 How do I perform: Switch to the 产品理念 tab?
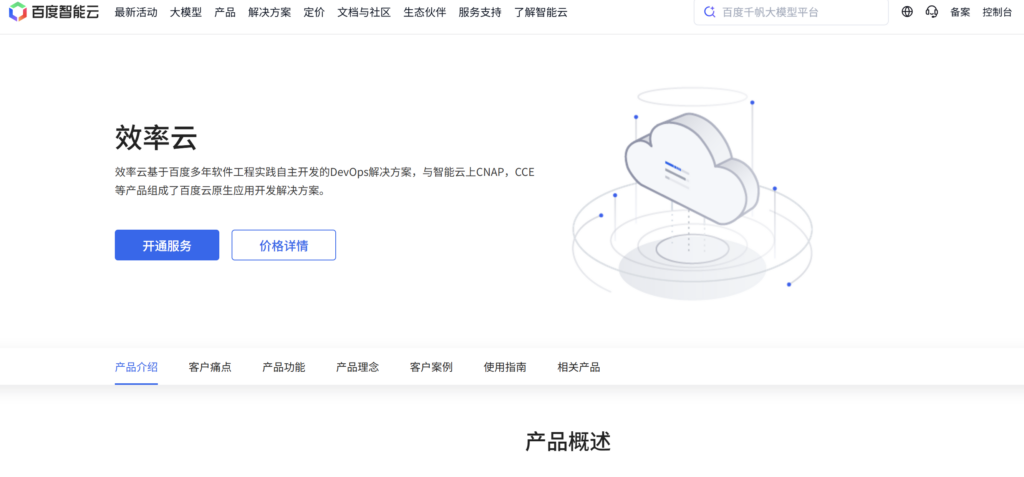pos(358,367)
